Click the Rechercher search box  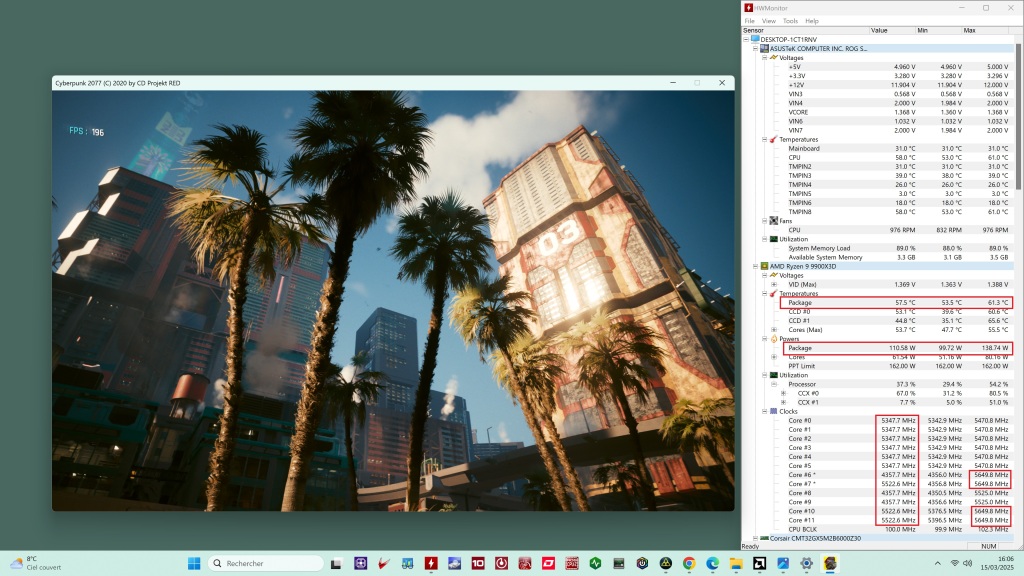click(x=266, y=563)
